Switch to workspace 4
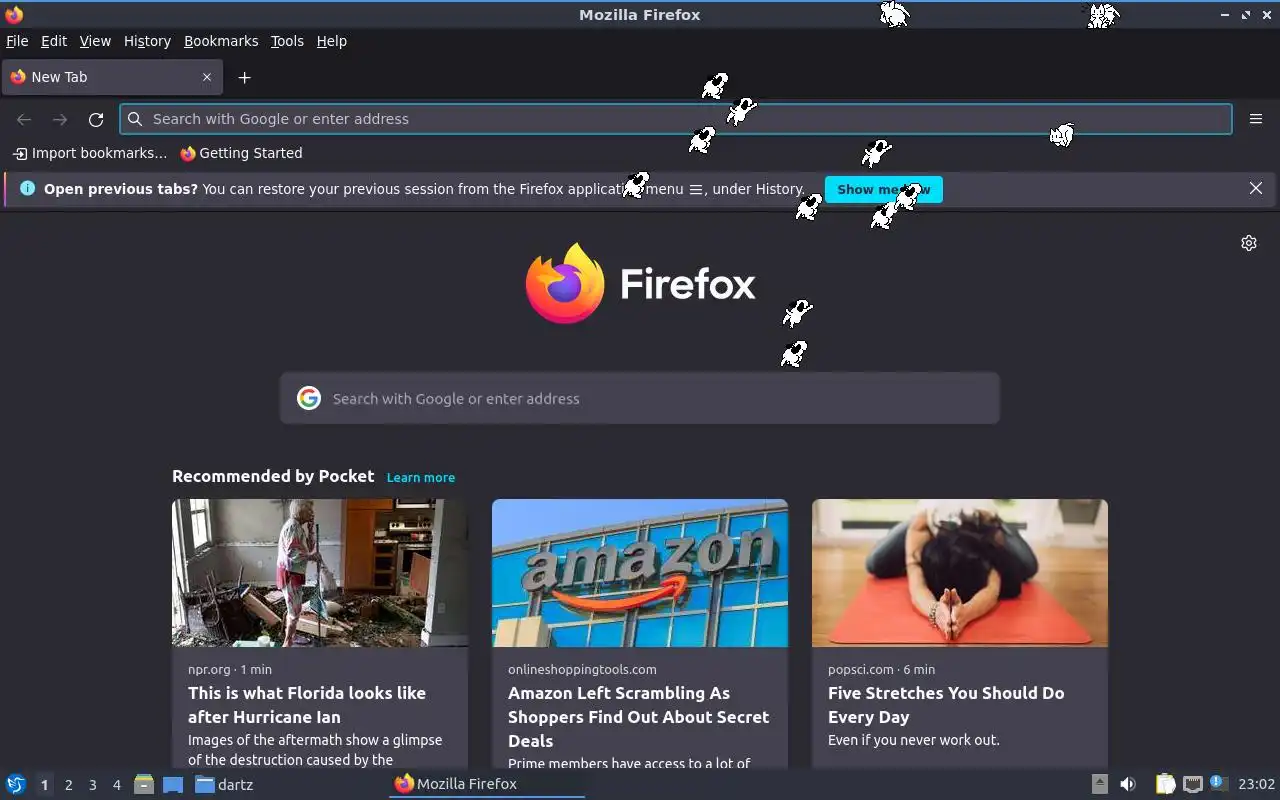The image size is (1280, 800). (116, 785)
